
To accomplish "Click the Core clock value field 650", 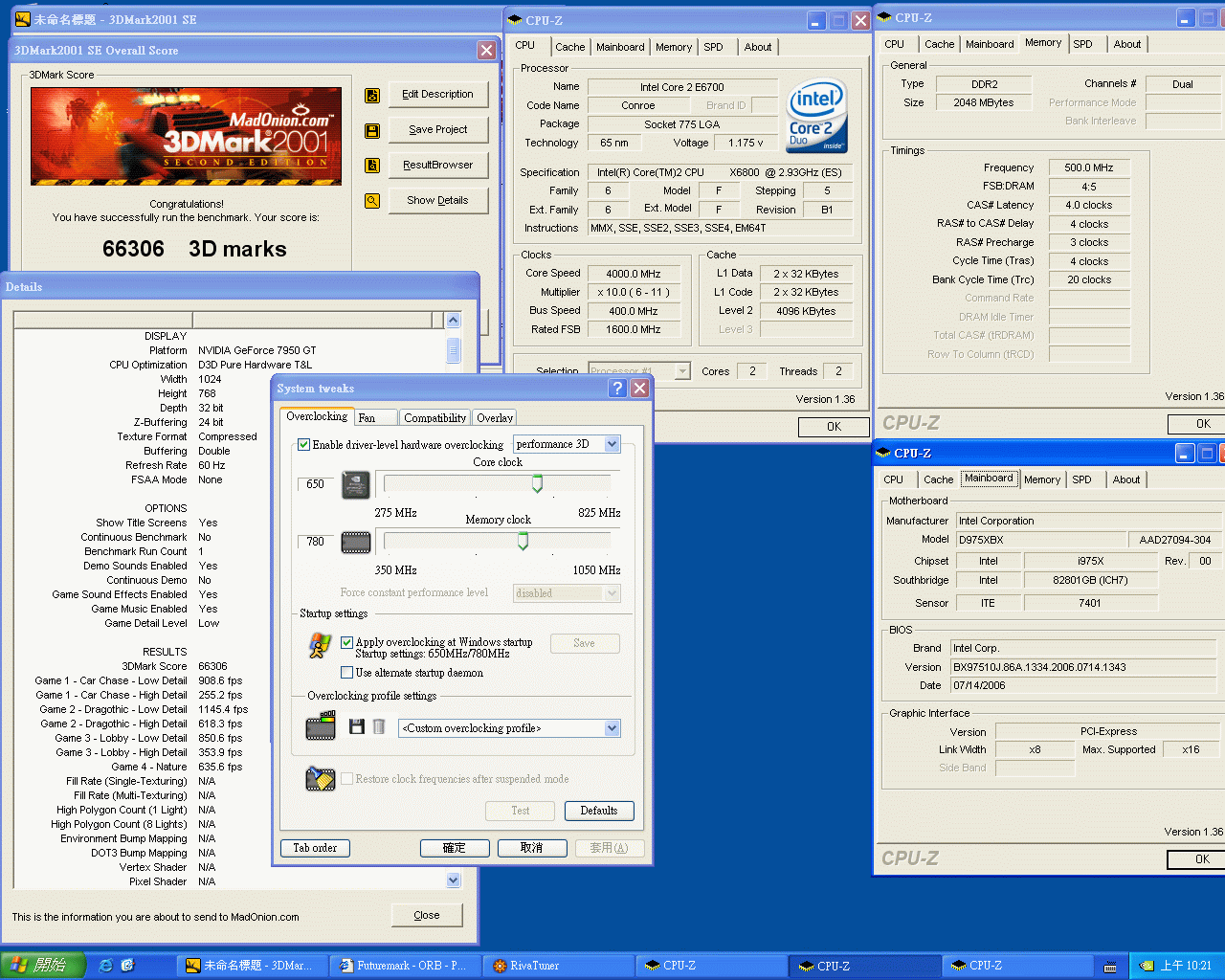I will coord(316,484).
